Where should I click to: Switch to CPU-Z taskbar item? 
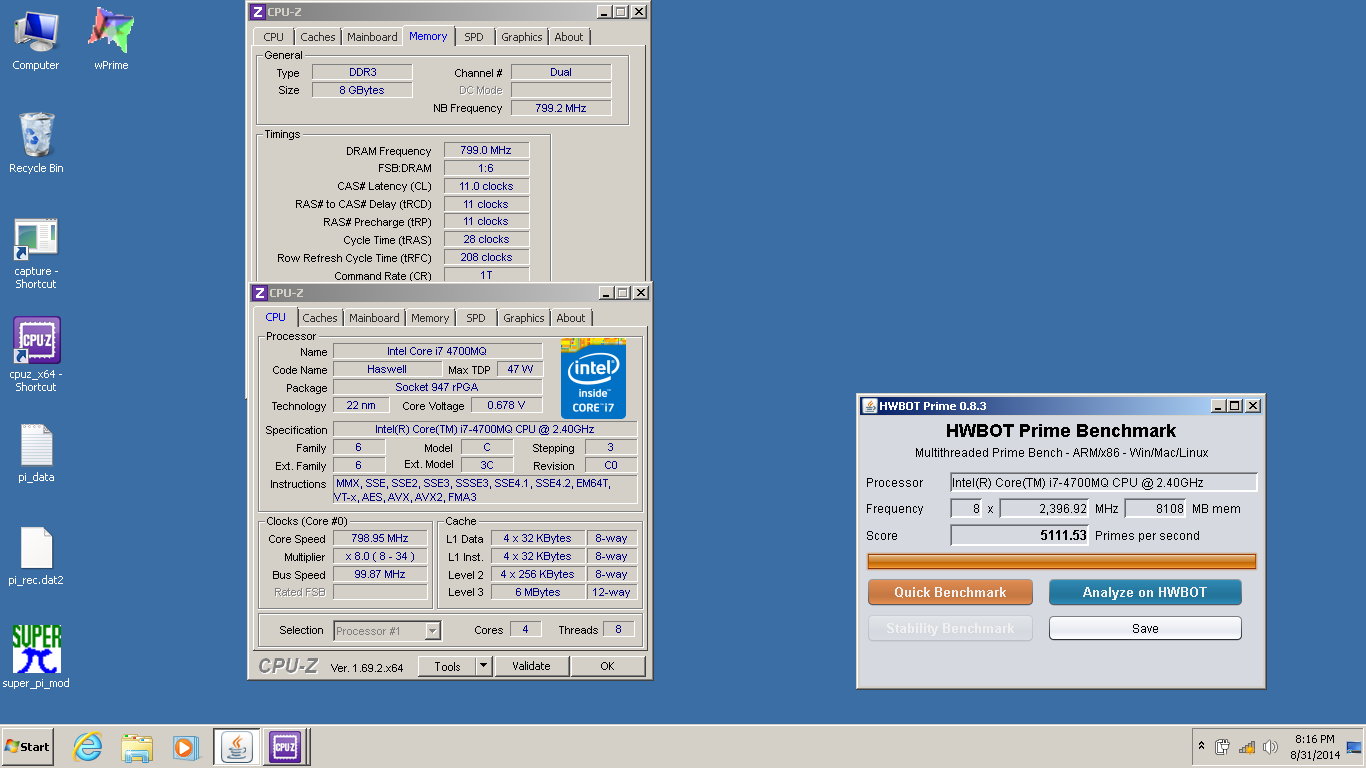click(284, 747)
